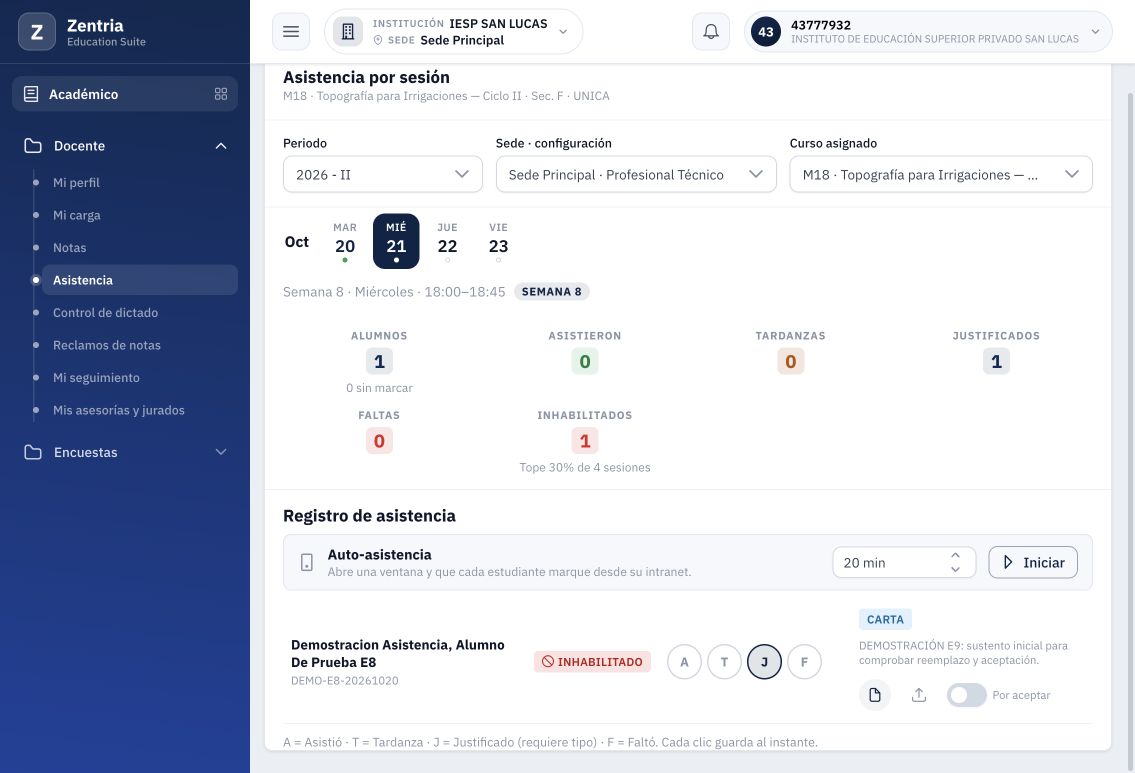Viewport: 1135px width, 773px height.
Task: Mark student as J (Justificado)
Action: (x=764, y=662)
